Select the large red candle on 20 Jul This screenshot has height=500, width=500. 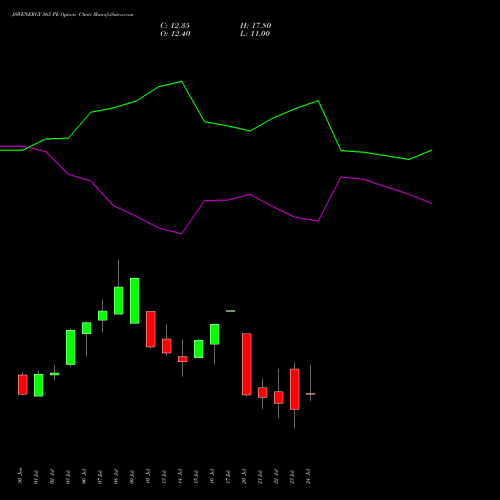point(247,364)
